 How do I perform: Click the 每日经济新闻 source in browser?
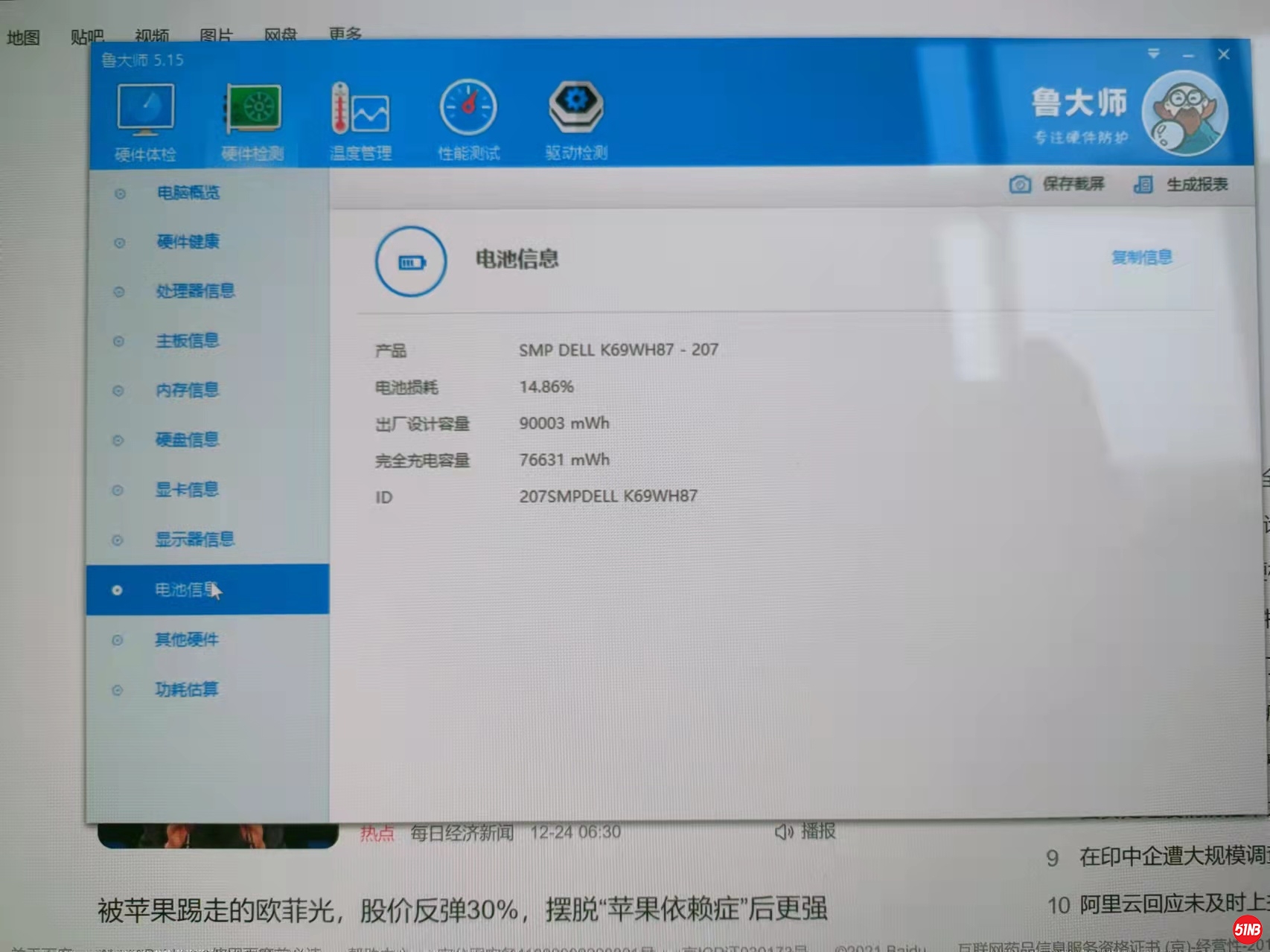click(462, 832)
